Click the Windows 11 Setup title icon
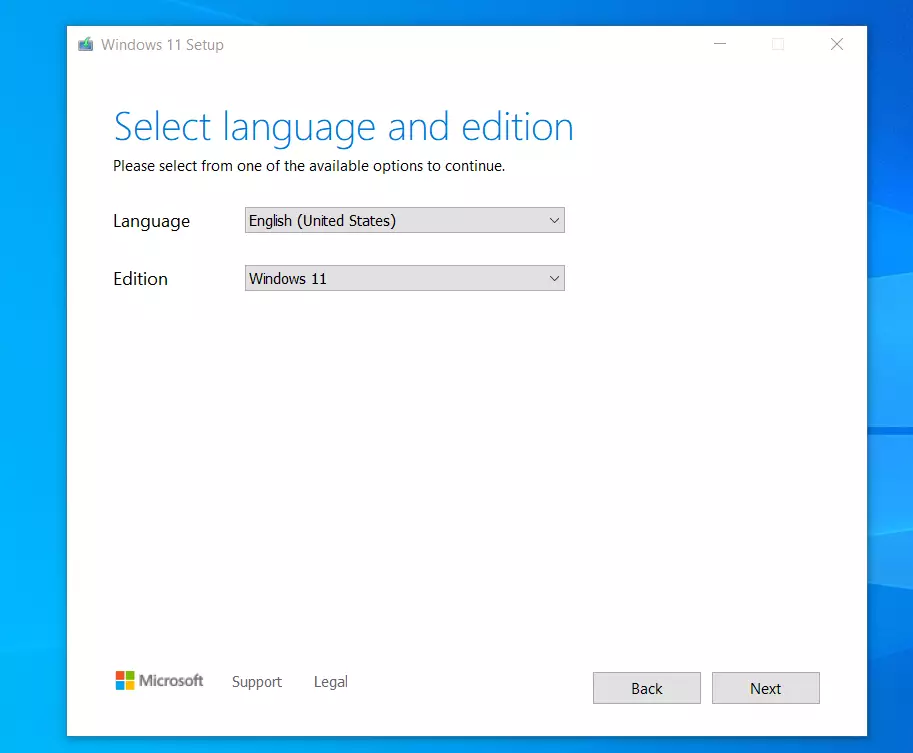Viewport: 913px width, 753px height. [86, 44]
